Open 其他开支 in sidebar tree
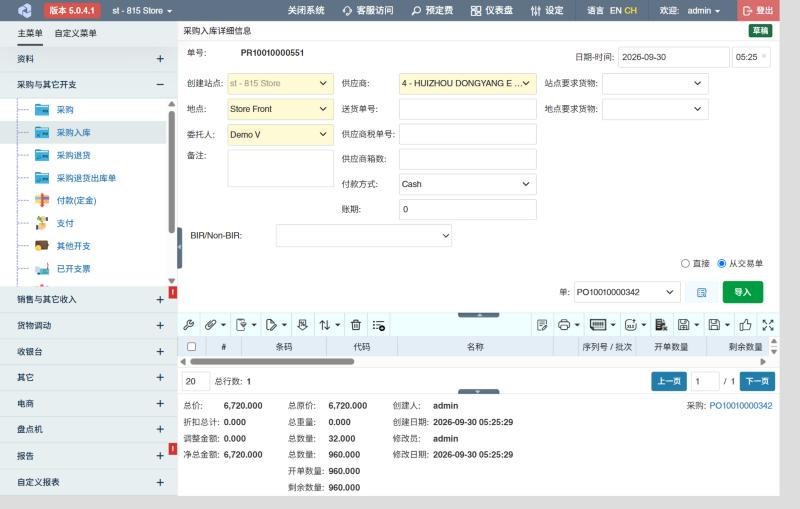The height and width of the screenshot is (509, 800). pyautogui.click(x=73, y=246)
